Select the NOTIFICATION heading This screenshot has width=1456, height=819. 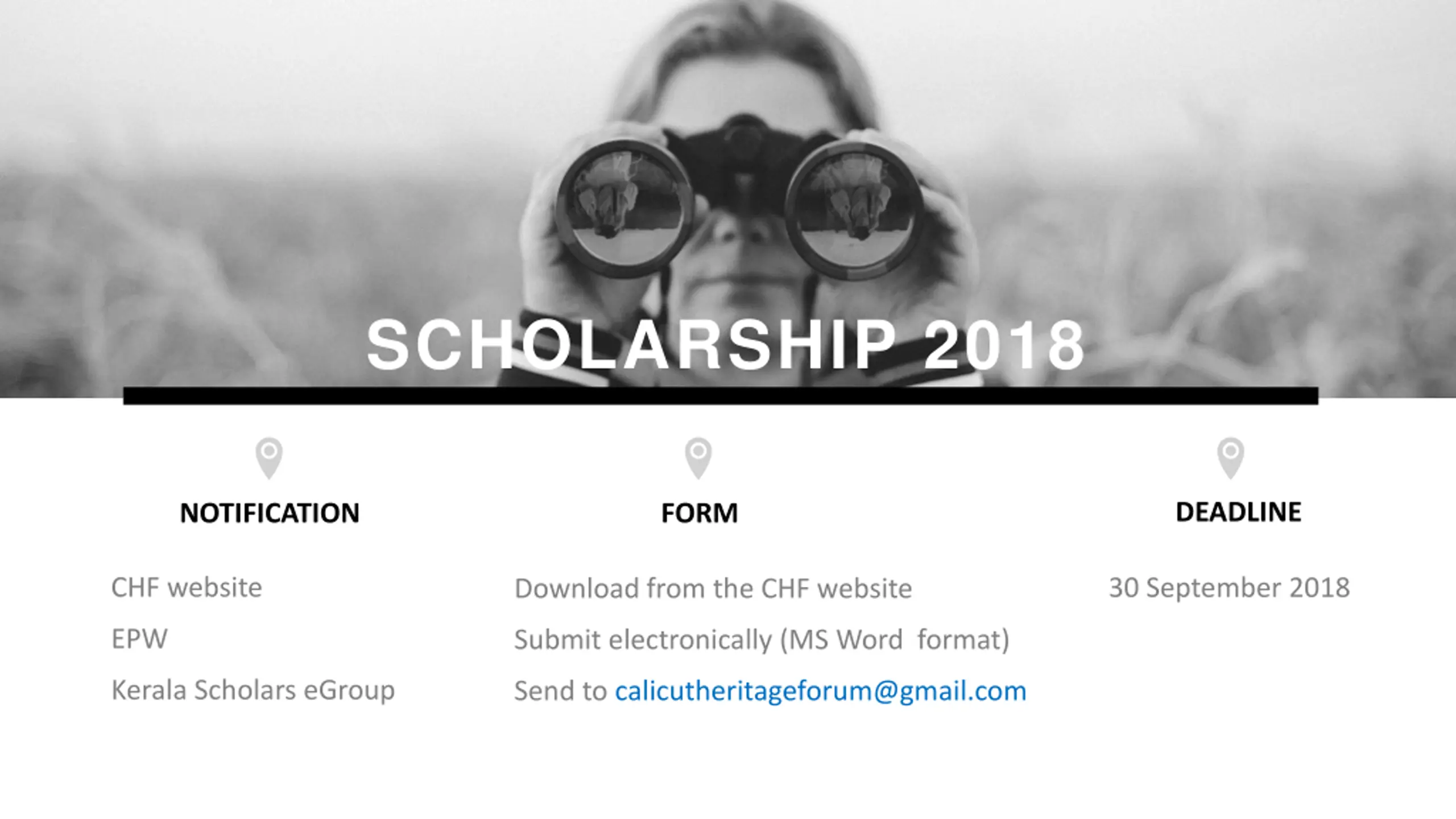270,513
